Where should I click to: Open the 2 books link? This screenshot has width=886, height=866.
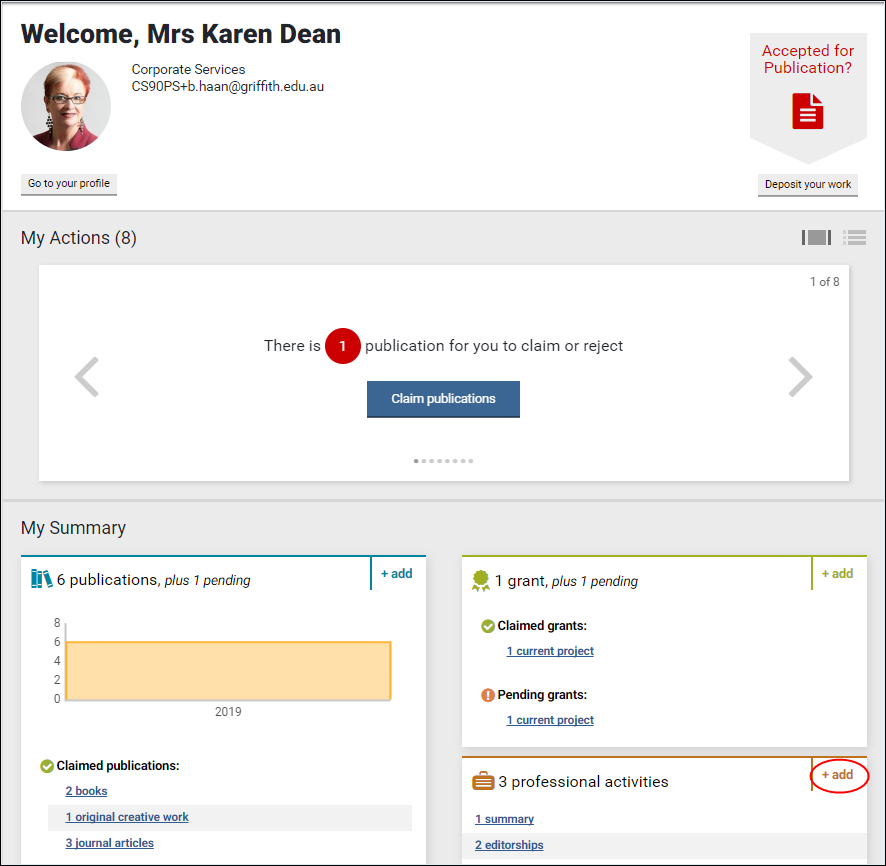pos(86,791)
